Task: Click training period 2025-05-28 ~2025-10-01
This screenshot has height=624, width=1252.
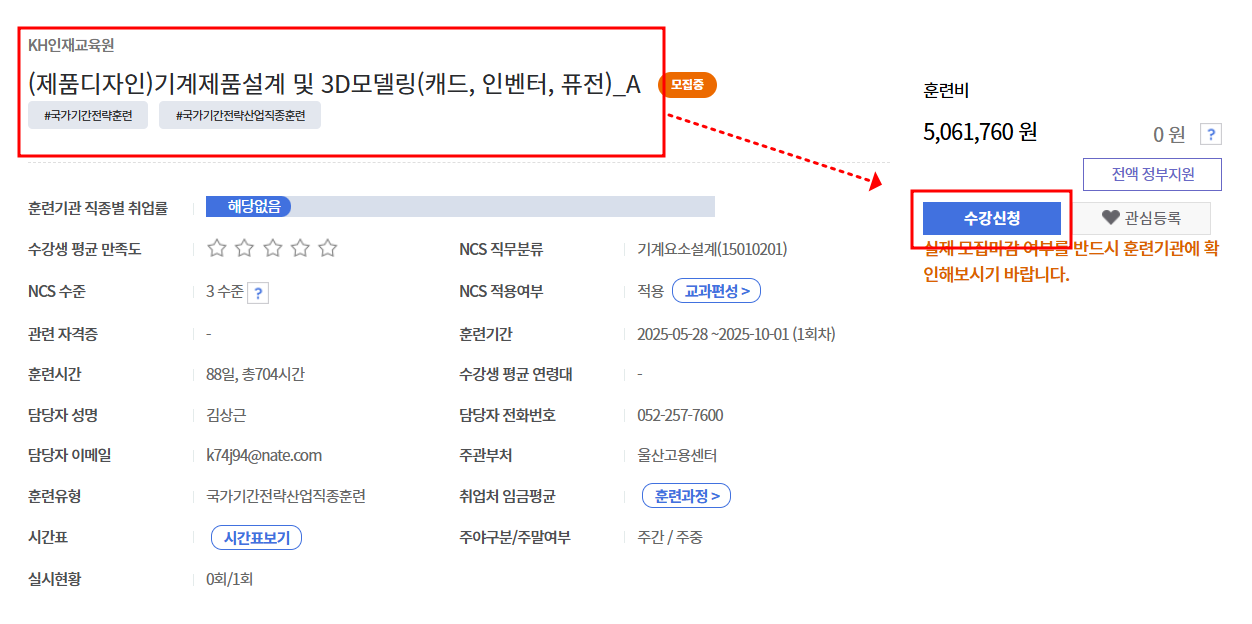Action: click(736, 334)
